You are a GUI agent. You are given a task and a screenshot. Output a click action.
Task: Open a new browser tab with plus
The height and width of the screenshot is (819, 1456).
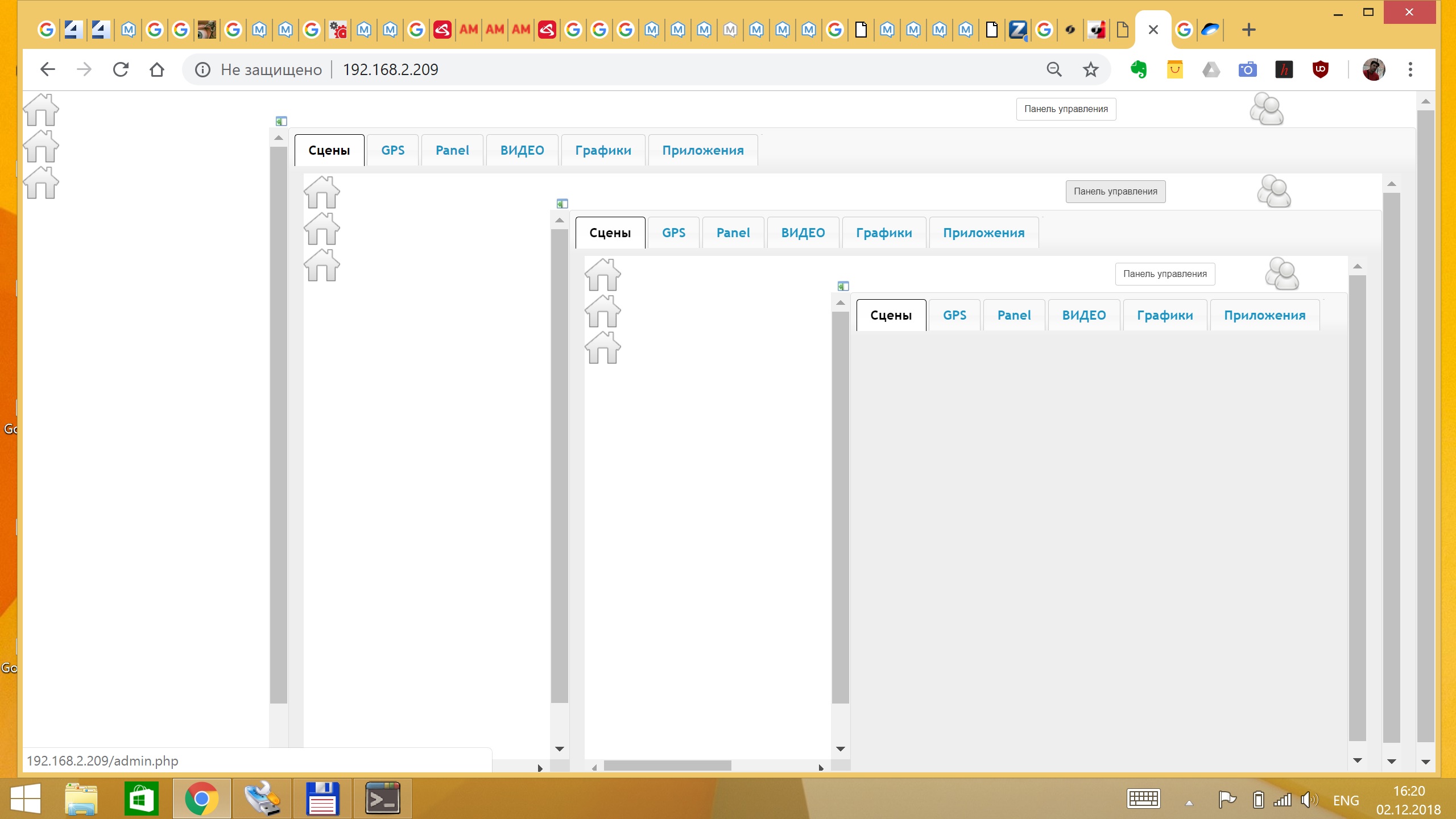[x=1248, y=30]
